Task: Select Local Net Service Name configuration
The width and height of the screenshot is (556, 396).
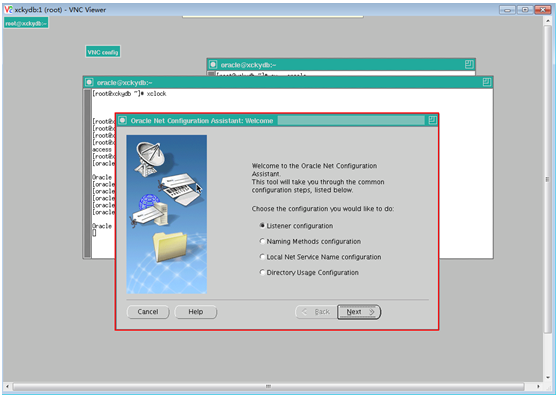Action: point(262,257)
